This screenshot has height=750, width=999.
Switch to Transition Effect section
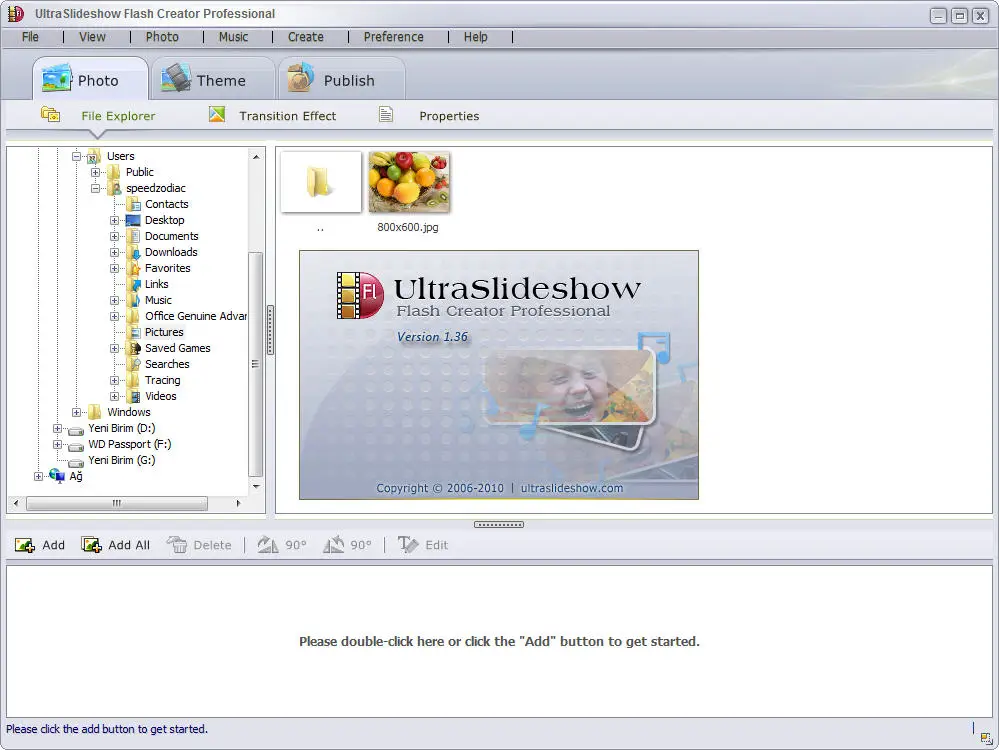287,116
